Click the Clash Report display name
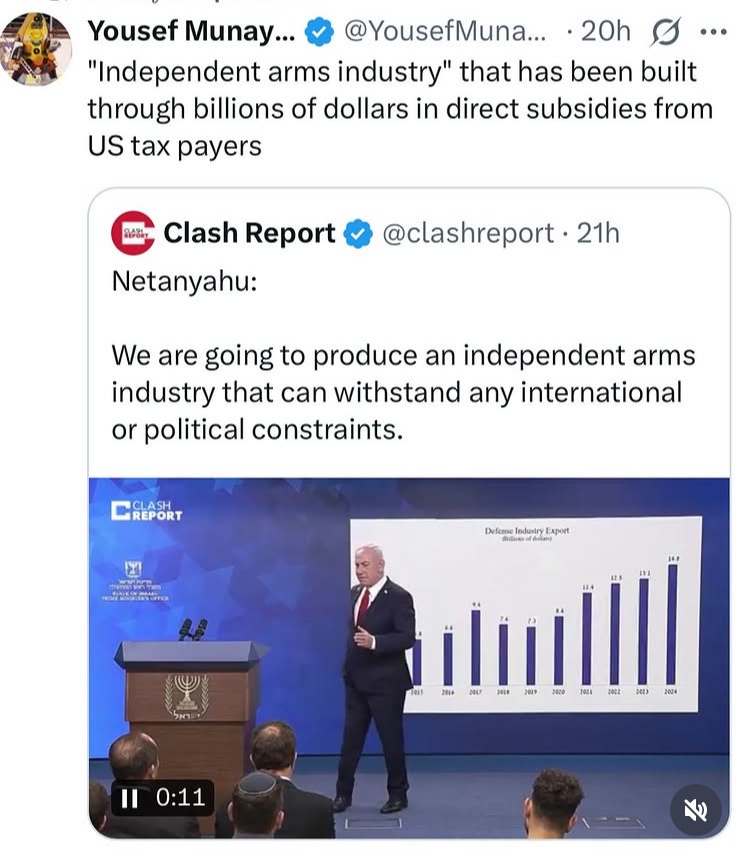 [x=249, y=233]
